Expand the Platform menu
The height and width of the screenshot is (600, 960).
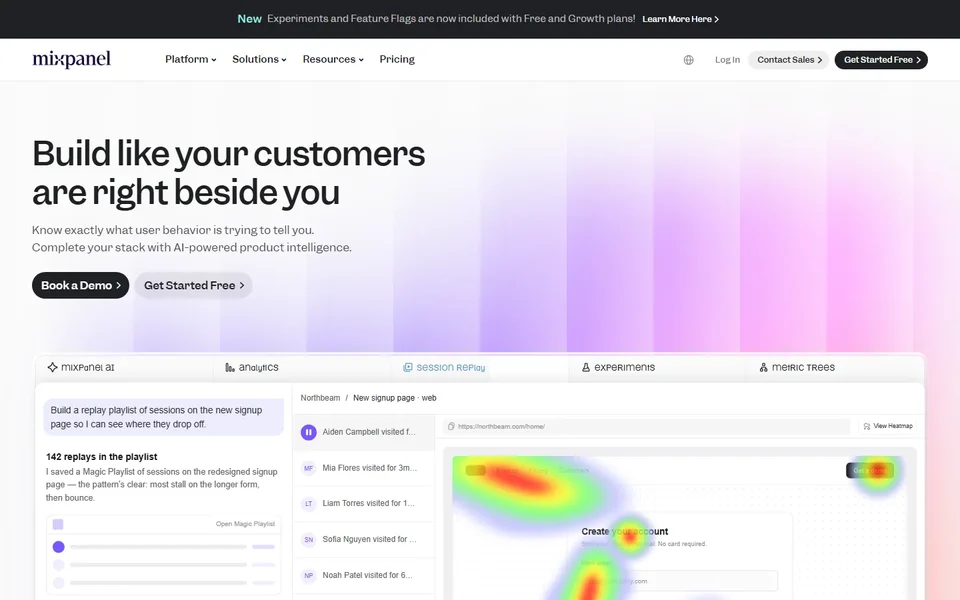pos(190,59)
